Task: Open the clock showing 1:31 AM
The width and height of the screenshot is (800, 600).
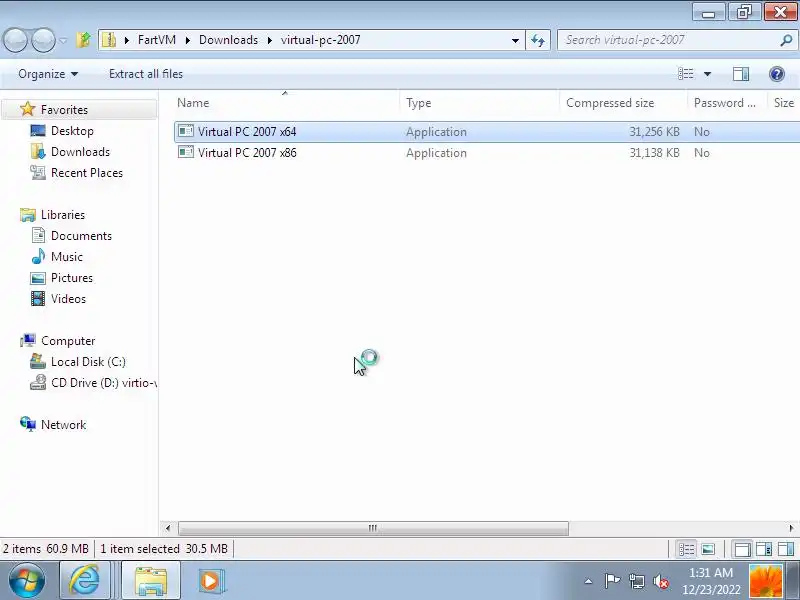Action: click(x=711, y=581)
